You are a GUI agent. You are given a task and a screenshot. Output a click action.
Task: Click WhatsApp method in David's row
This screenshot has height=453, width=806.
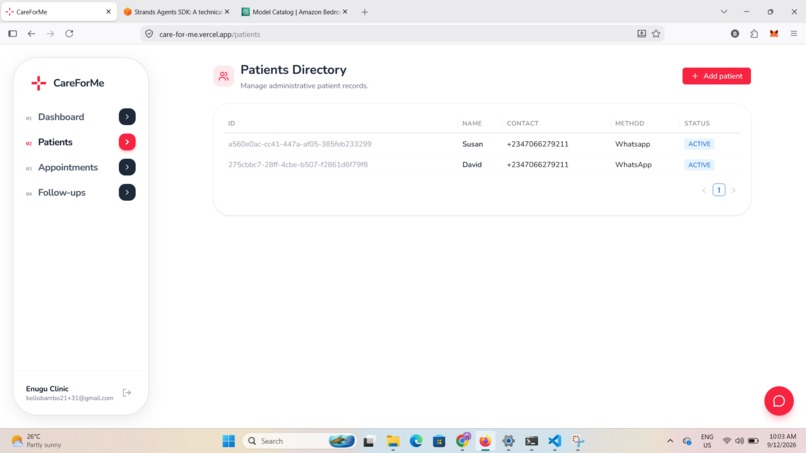pos(633,165)
